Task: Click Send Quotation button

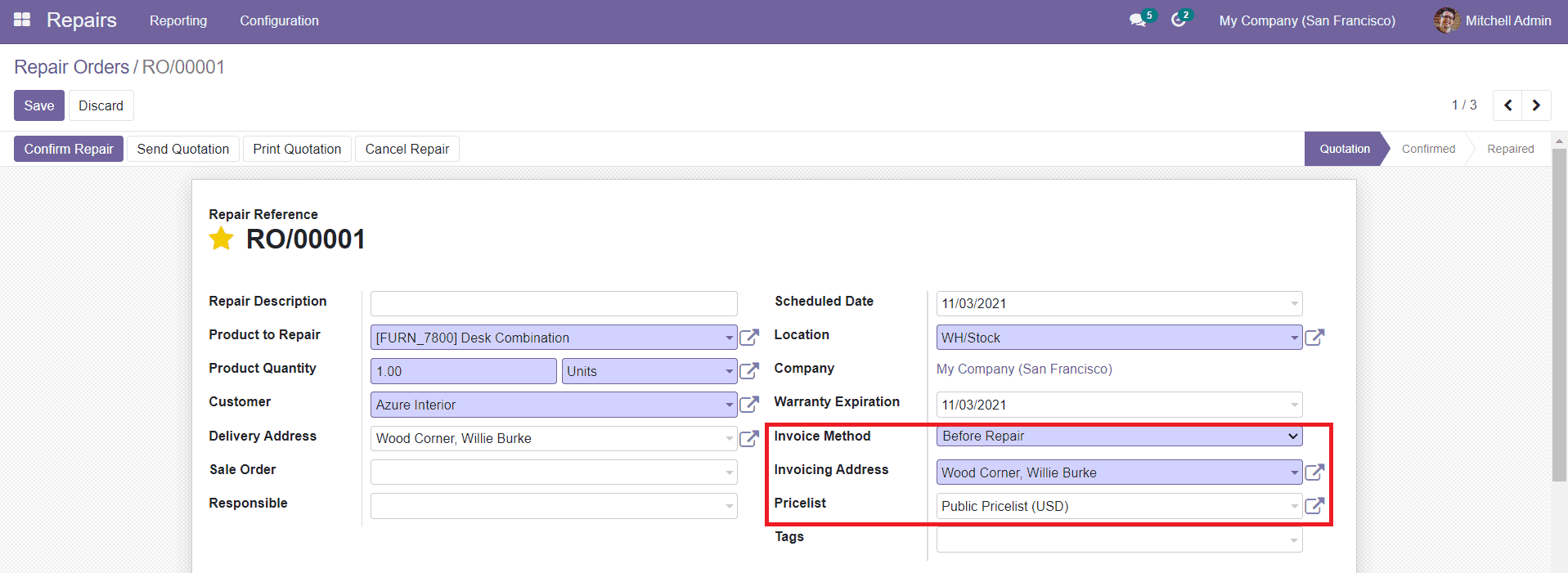Action: [183, 149]
